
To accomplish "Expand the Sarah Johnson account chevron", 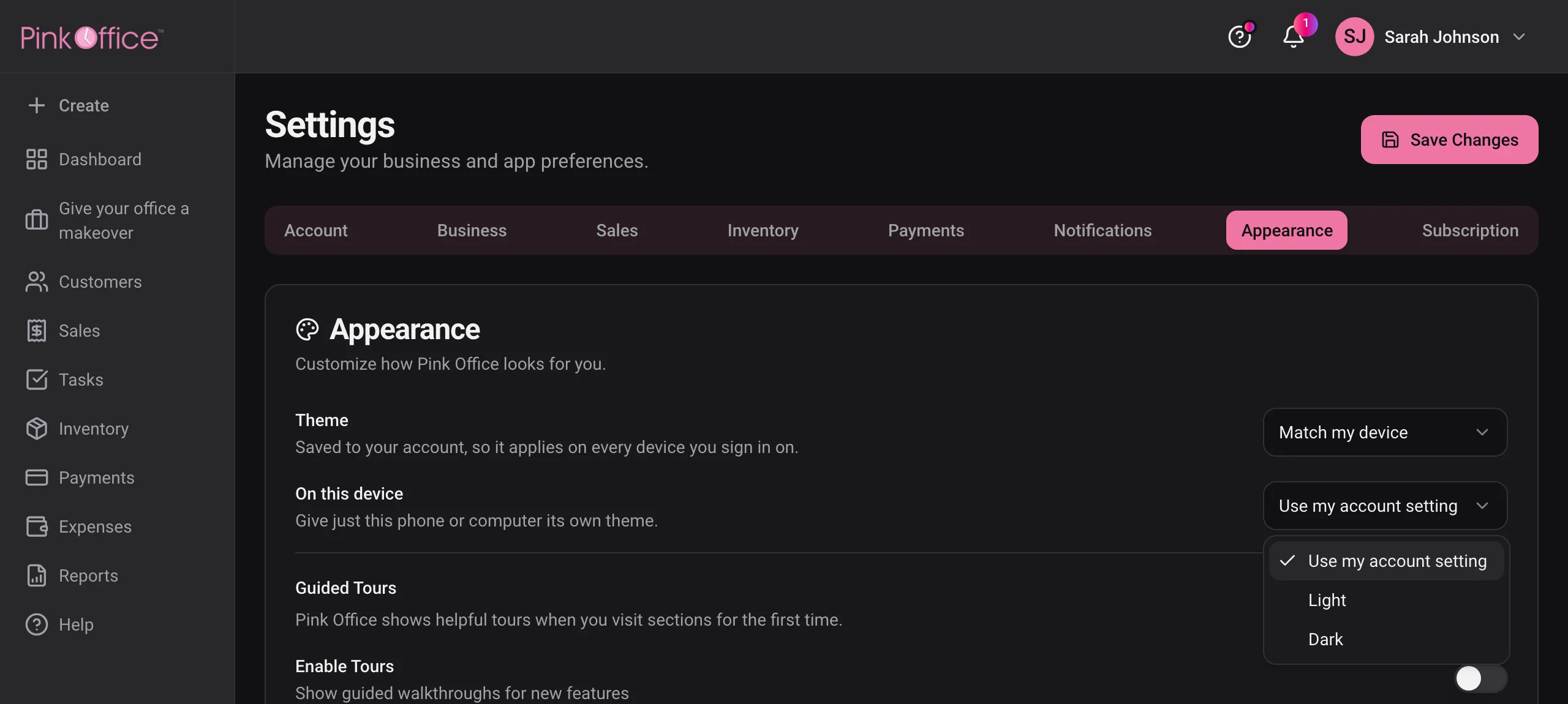I will coord(1519,37).
